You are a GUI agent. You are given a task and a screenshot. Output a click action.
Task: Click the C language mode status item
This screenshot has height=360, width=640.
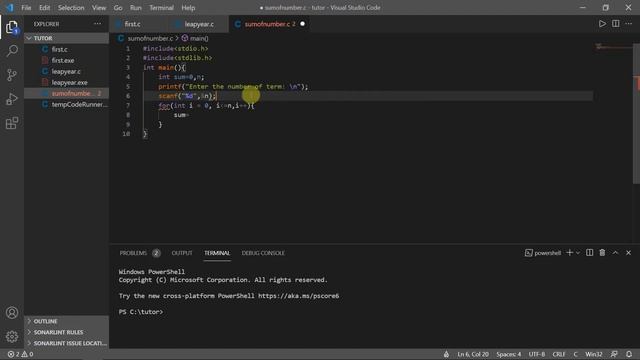click(576, 354)
